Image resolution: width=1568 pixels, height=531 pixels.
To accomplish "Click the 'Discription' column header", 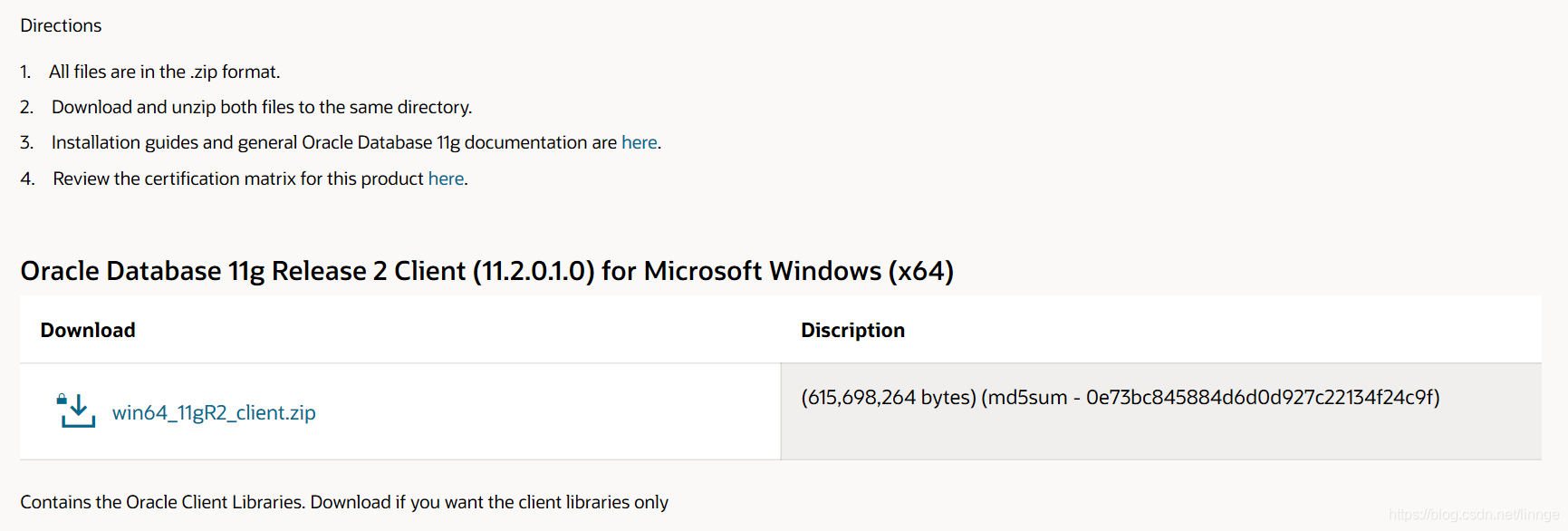I will 852,330.
